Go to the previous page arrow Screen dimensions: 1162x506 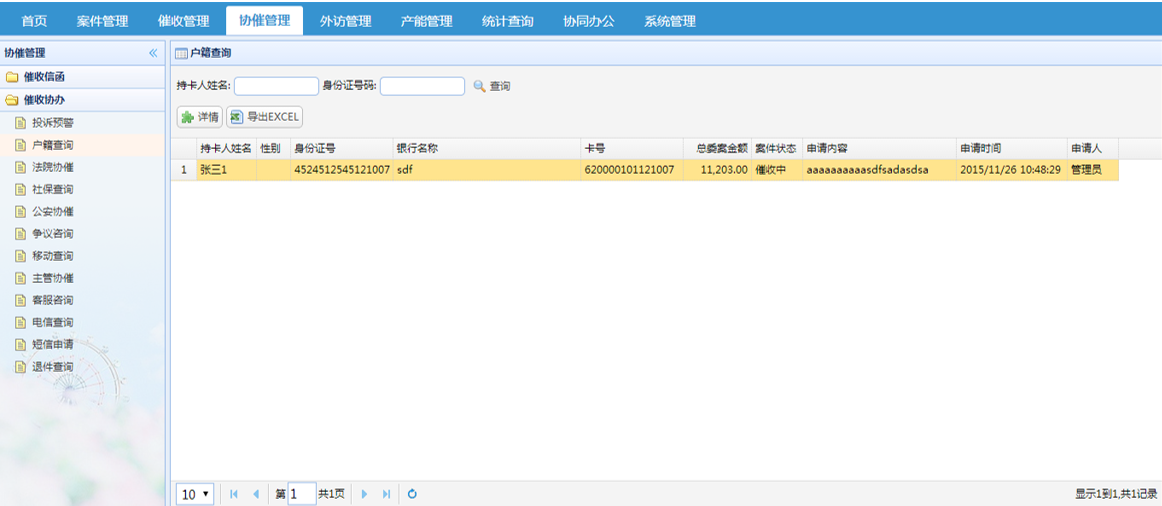pyautogui.click(x=256, y=494)
